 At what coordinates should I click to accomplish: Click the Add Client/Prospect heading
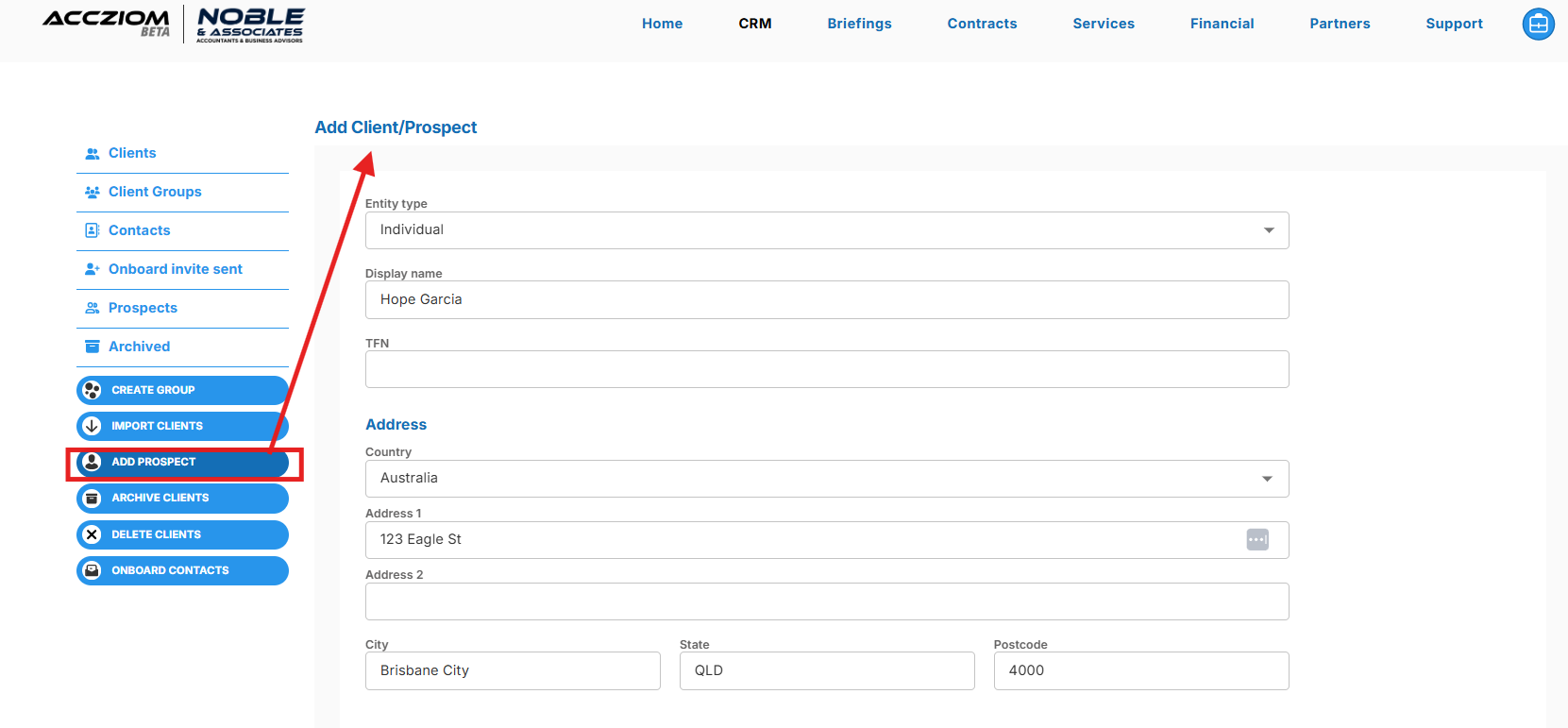(x=396, y=127)
